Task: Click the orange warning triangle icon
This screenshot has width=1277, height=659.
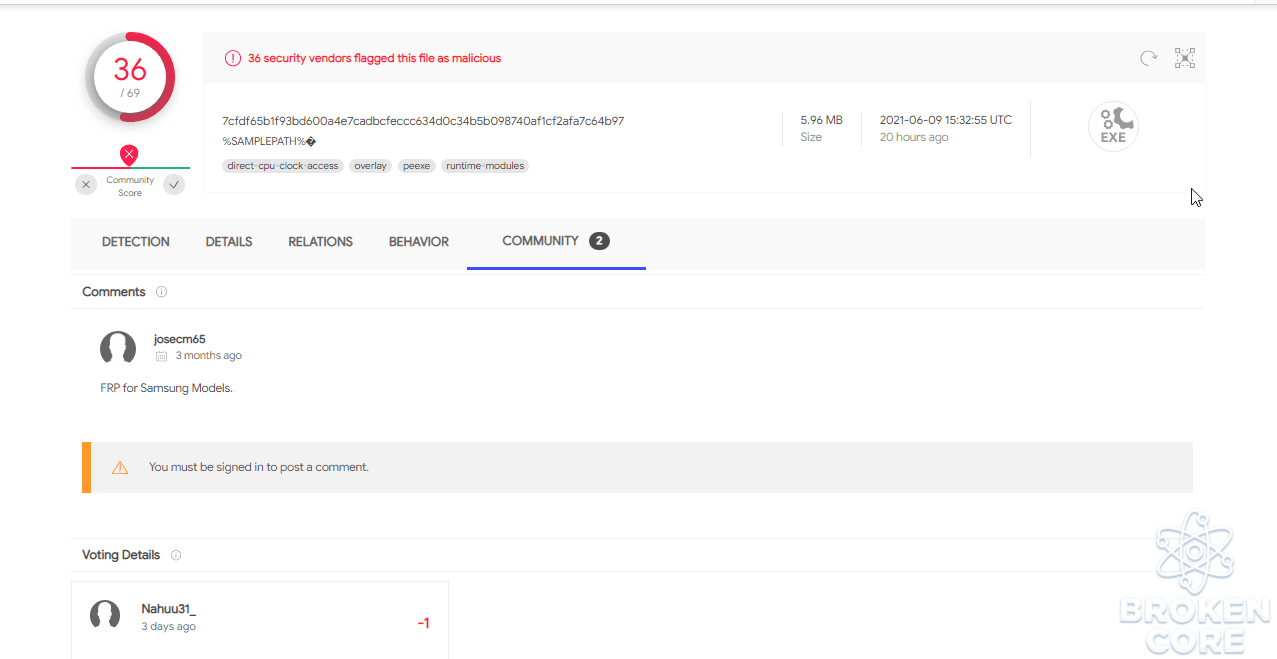Action: pyautogui.click(x=120, y=467)
